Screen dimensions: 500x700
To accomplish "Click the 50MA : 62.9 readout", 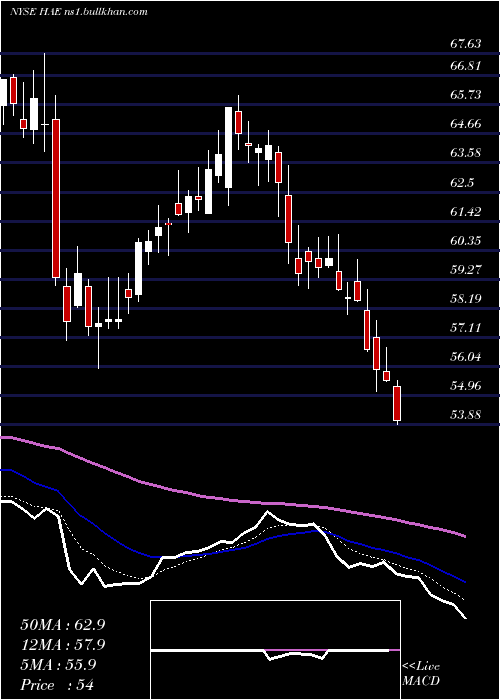I will 63,625.
